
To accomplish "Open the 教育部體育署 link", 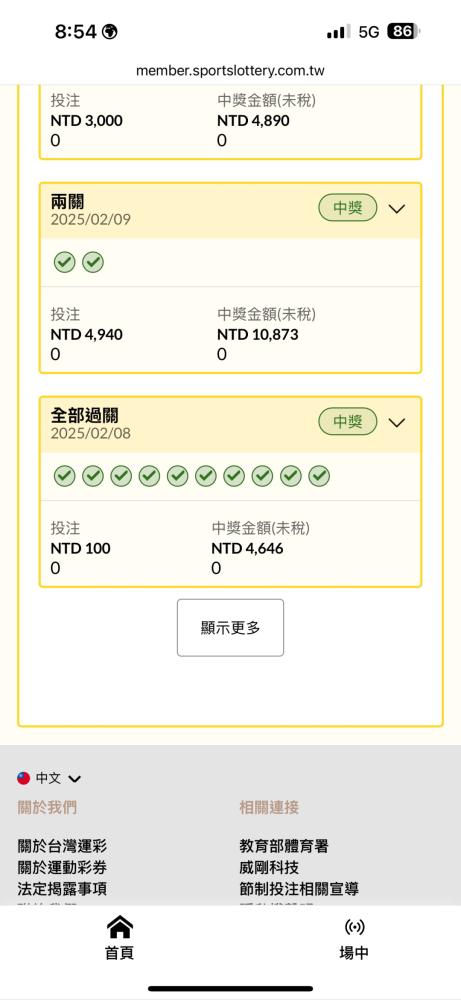I will point(284,846).
